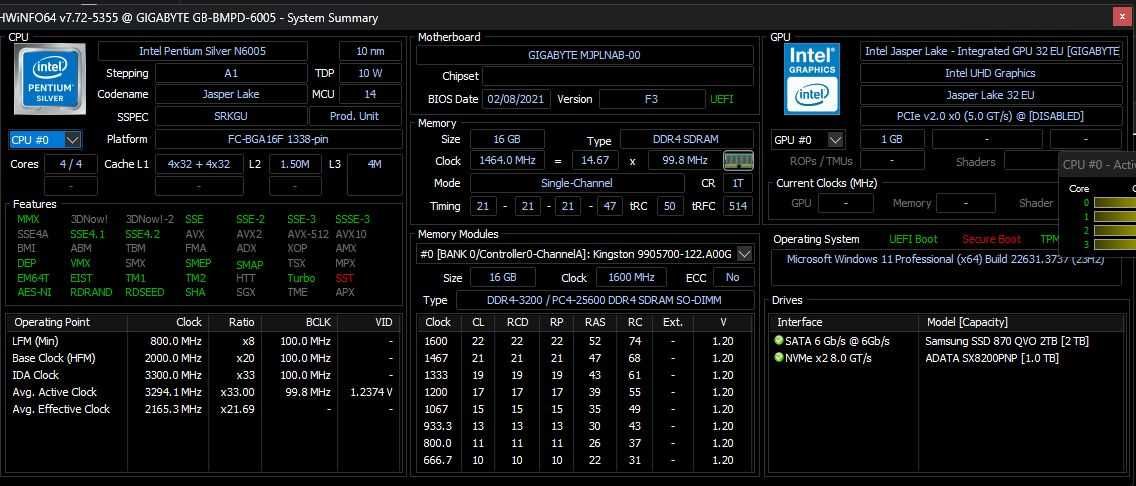This screenshot has width=1136, height=486.
Task: Click the green UEFI label next to BIOS version
Action: click(722, 99)
